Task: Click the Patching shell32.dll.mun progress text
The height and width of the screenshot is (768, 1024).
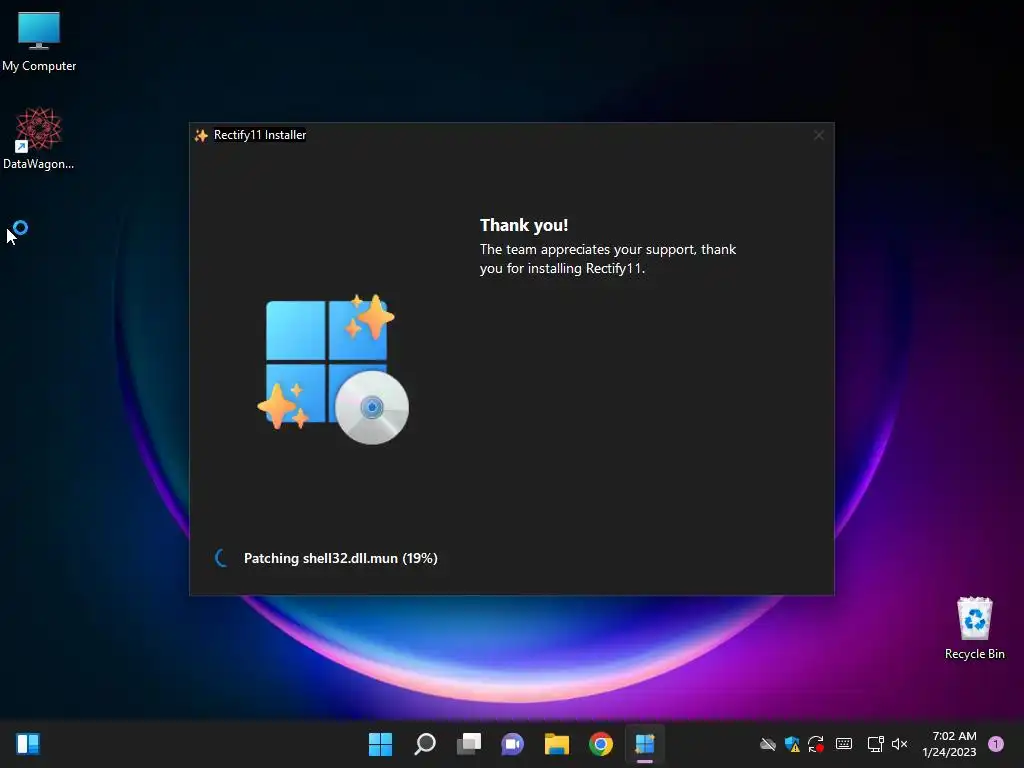Action: pos(340,558)
